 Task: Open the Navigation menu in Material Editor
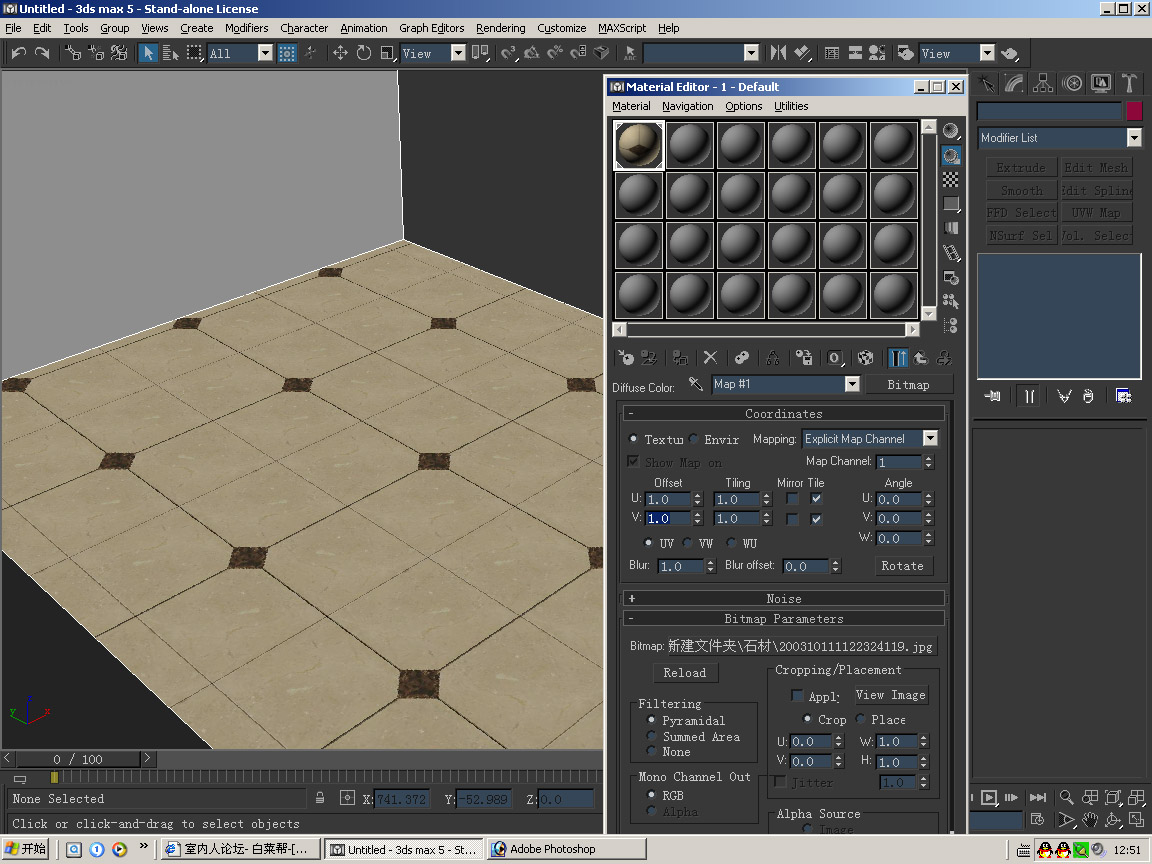687,106
